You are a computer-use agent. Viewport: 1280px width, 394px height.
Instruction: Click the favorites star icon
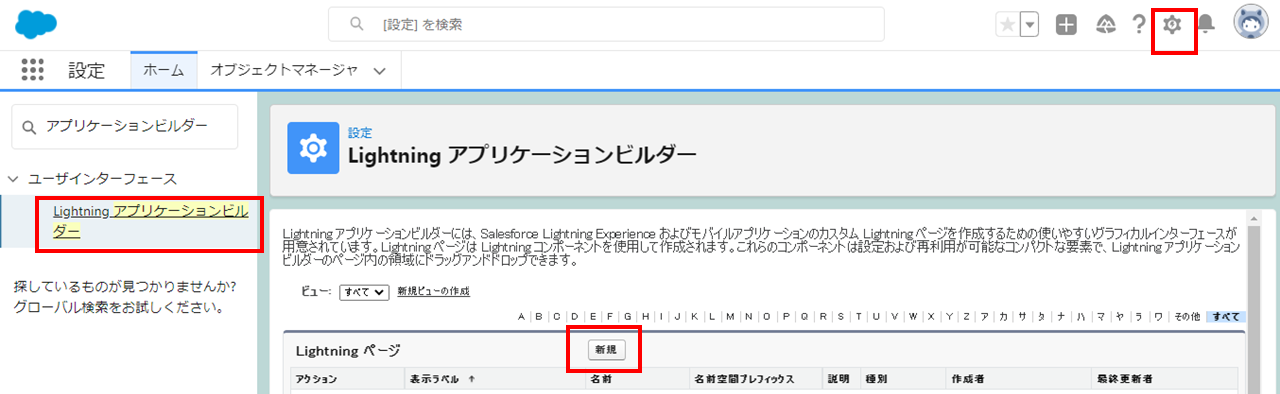click(1007, 24)
